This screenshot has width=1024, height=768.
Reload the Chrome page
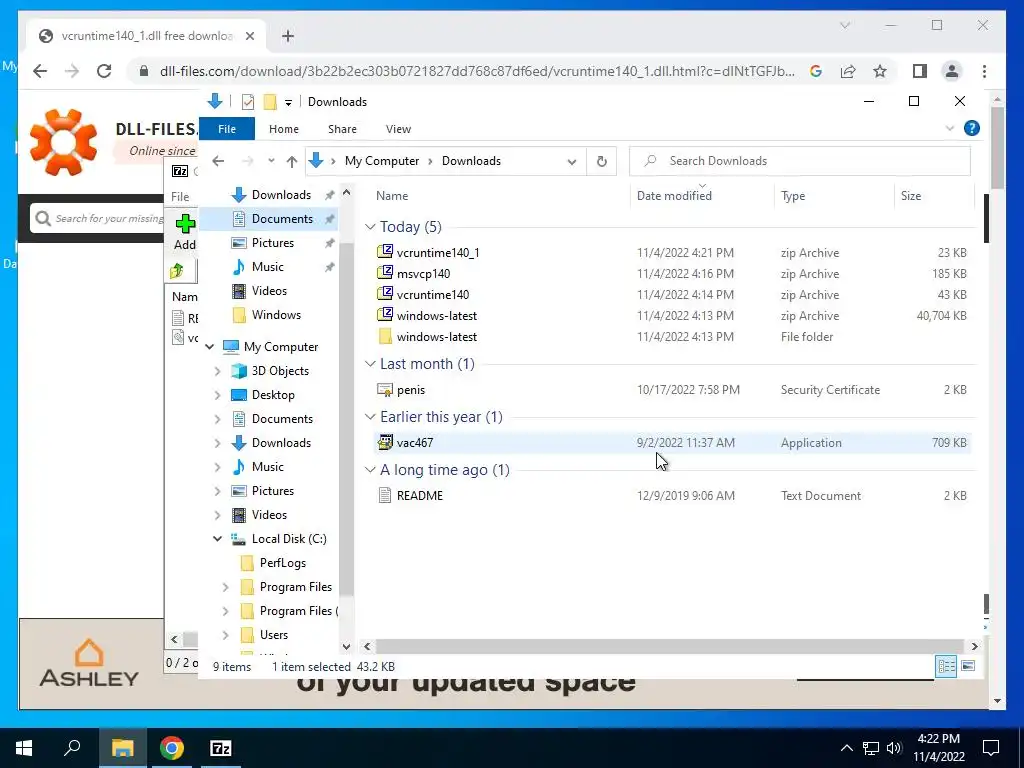click(104, 71)
